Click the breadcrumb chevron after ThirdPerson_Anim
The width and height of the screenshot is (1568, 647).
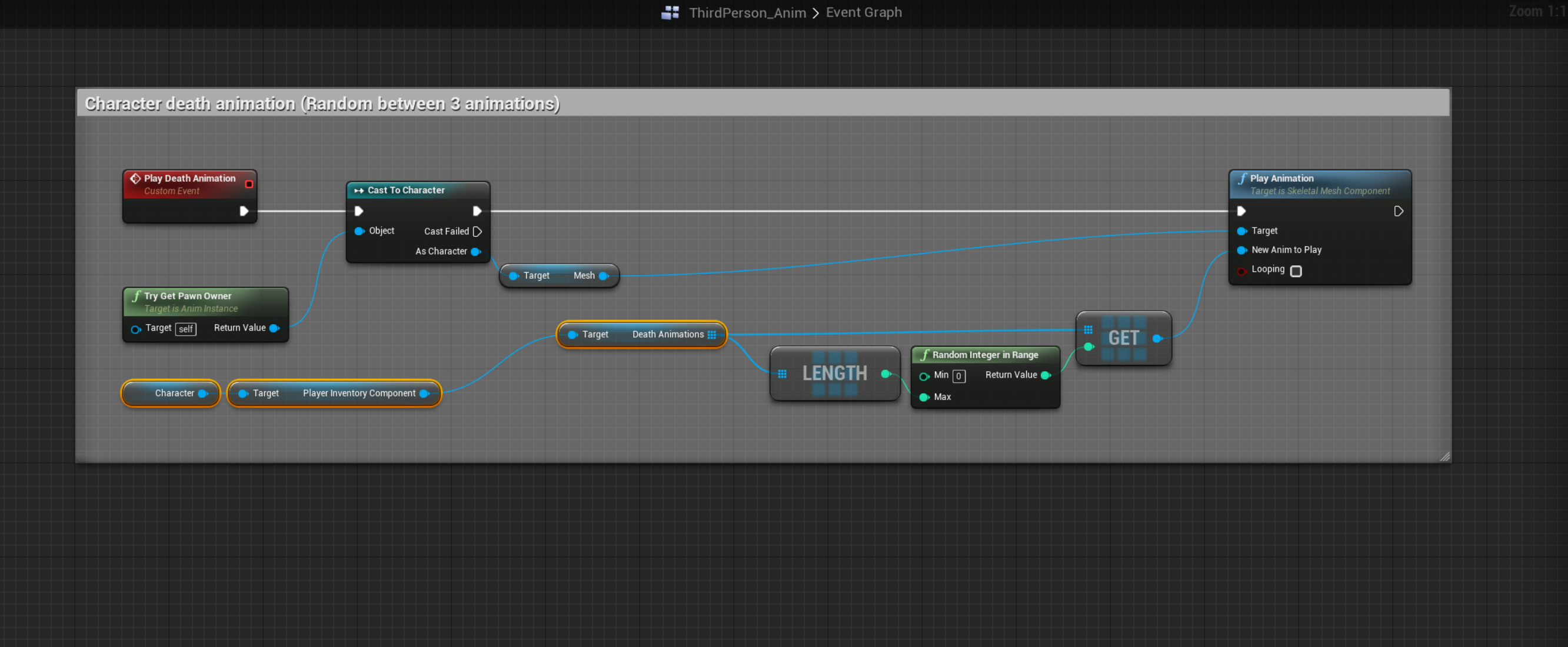[x=815, y=13]
